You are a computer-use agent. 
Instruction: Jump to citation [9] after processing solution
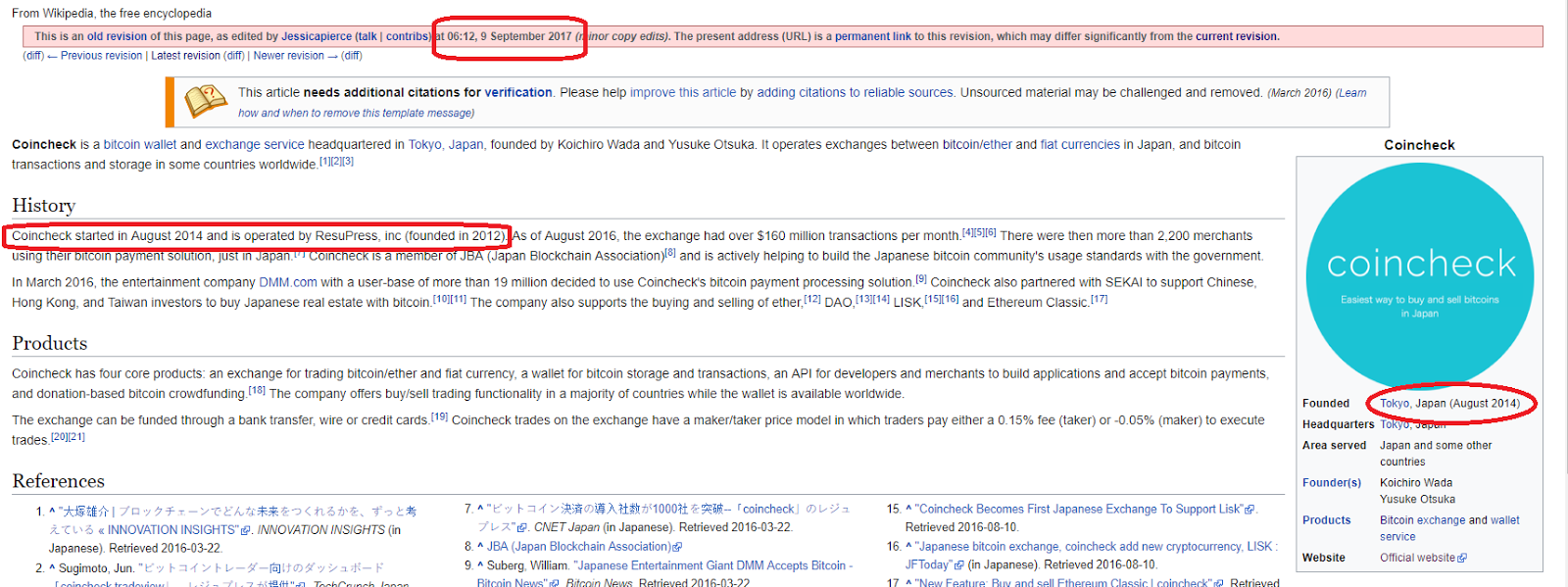pyautogui.click(x=921, y=279)
